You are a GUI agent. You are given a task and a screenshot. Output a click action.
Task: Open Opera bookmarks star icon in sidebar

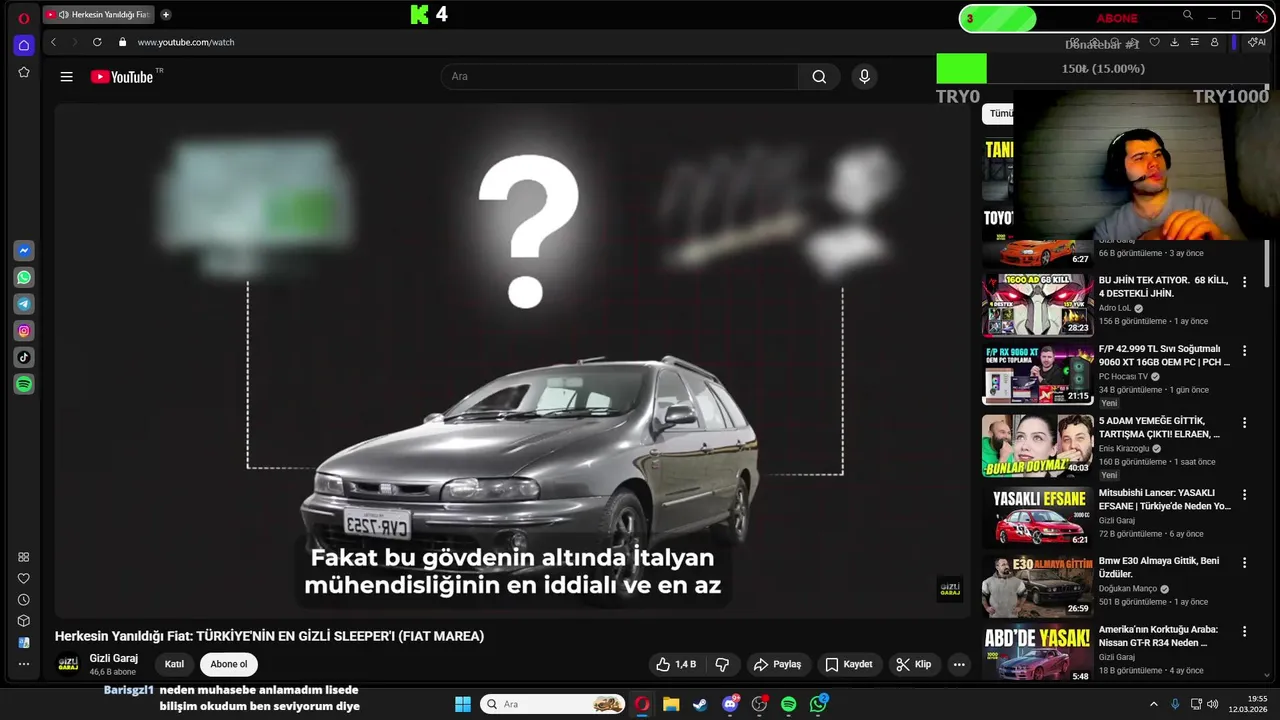[x=24, y=73]
